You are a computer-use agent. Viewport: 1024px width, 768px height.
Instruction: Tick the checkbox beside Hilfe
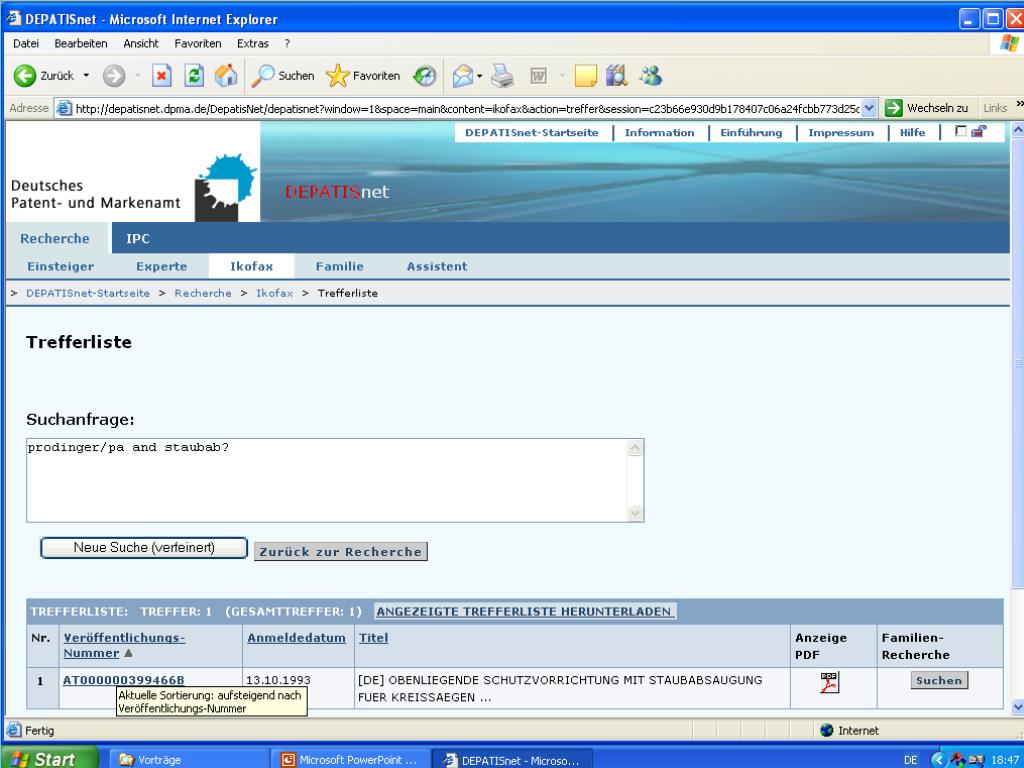[960, 131]
